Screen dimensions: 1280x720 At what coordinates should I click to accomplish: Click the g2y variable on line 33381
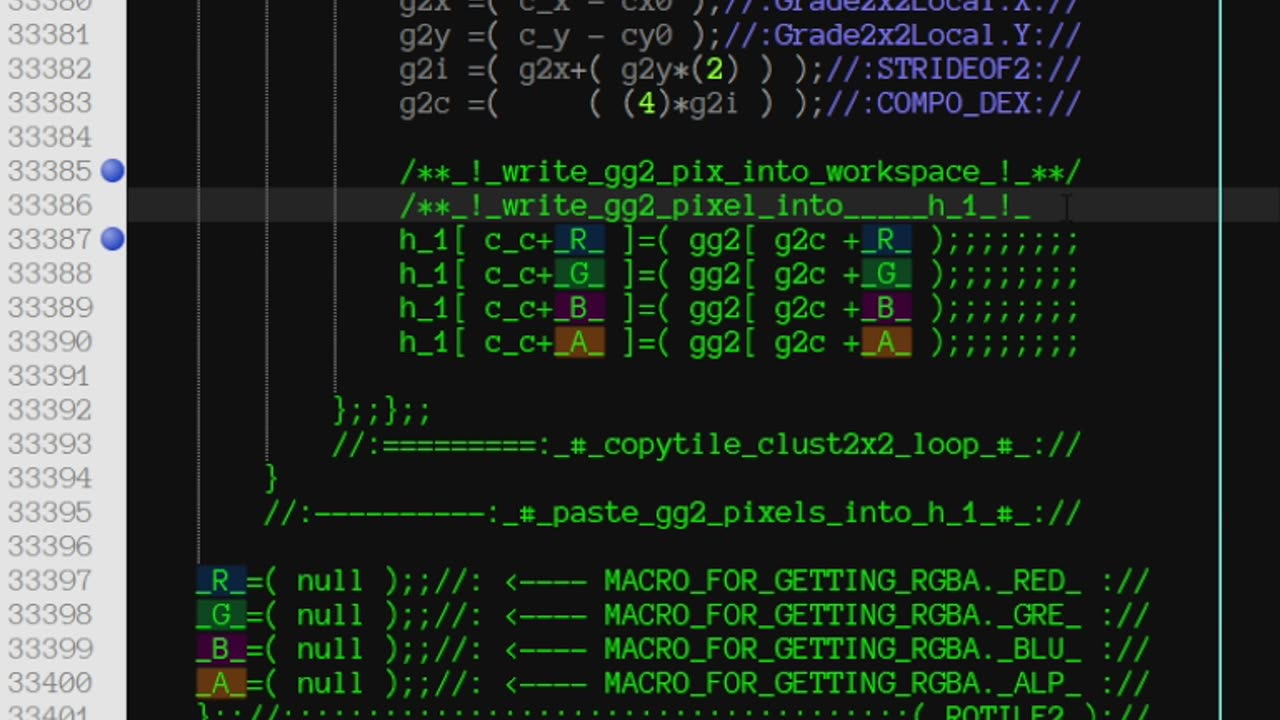[424, 37]
